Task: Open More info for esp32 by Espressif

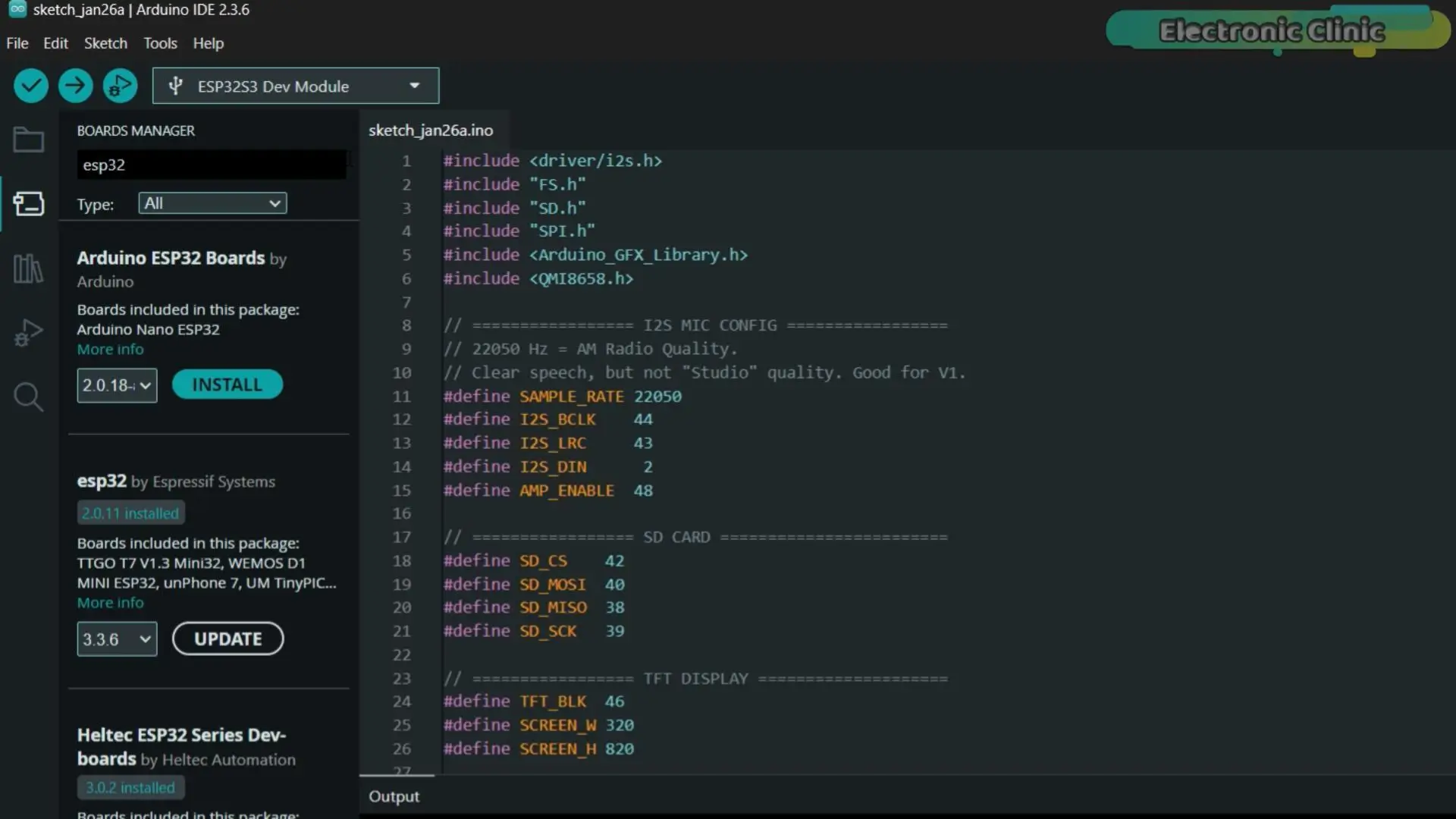Action: [x=110, y=603]
